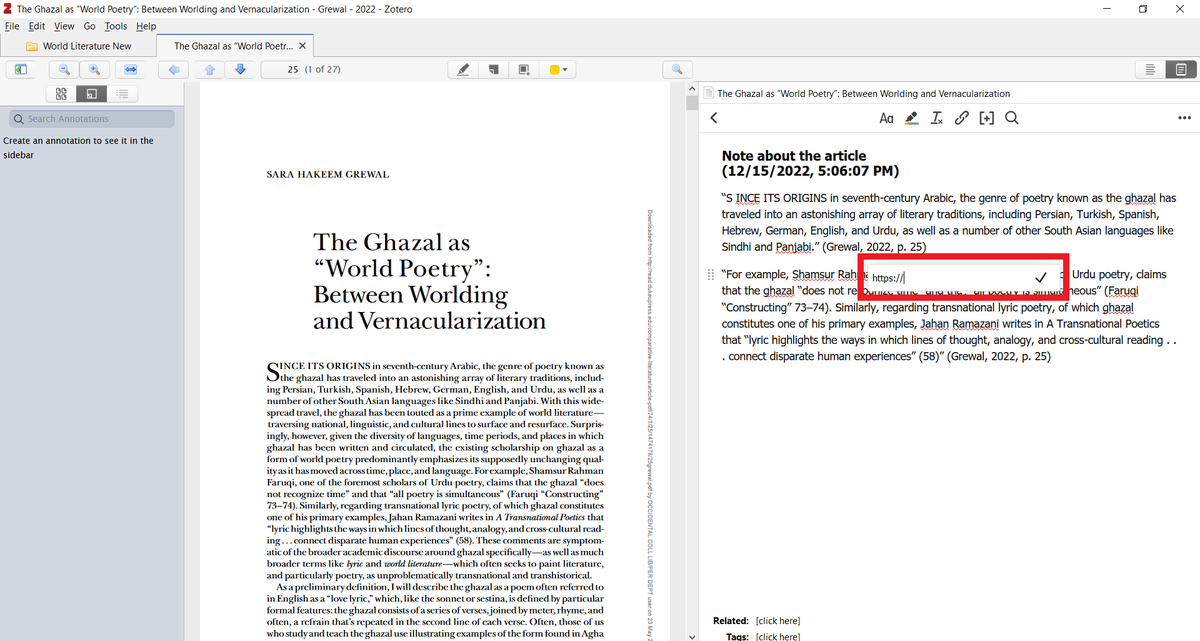Switch sidebar to thumbnails view
The width and height of the screenshot is (1200, 641).
click(61, 93)
